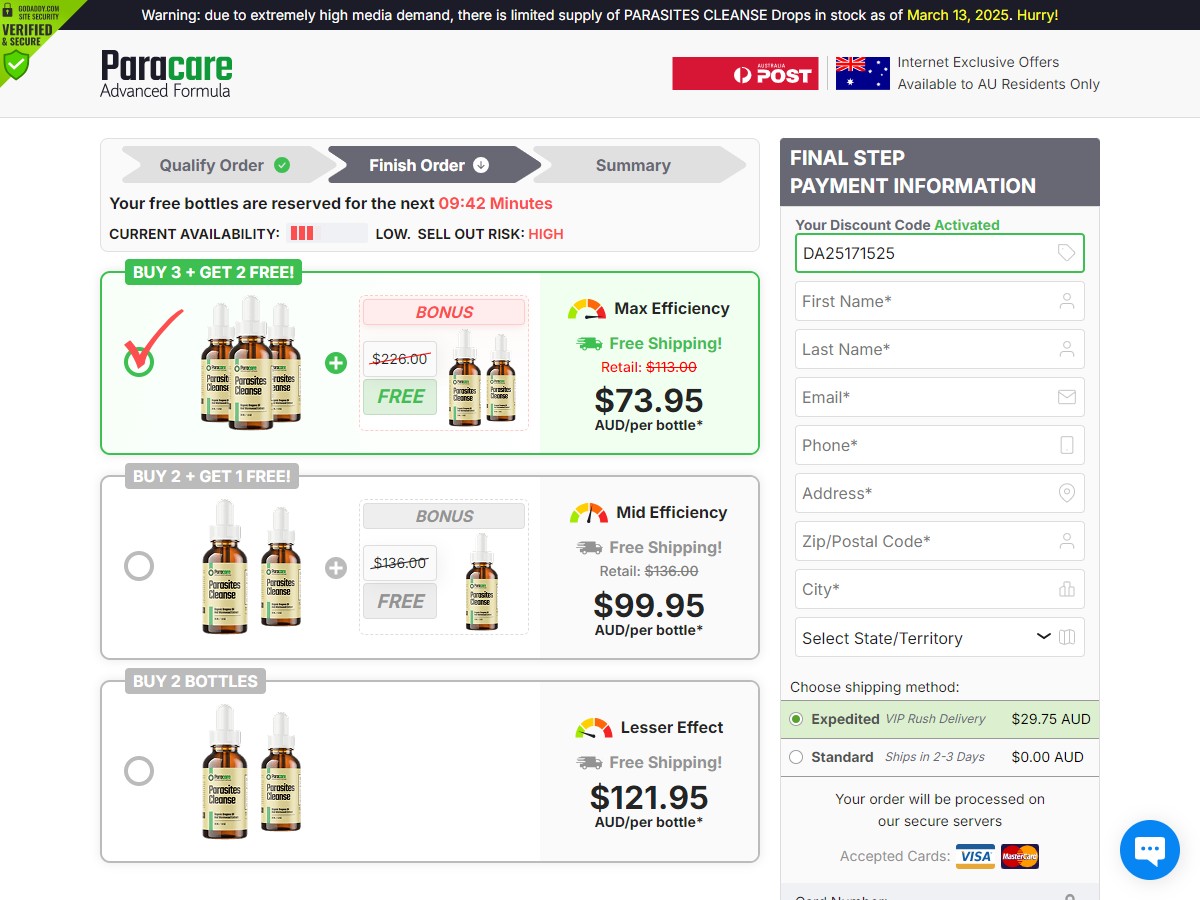The width and height of the screenshot is (1200, 900).
Task: Click the $121.95 price text
Action: tap(649, 797)
